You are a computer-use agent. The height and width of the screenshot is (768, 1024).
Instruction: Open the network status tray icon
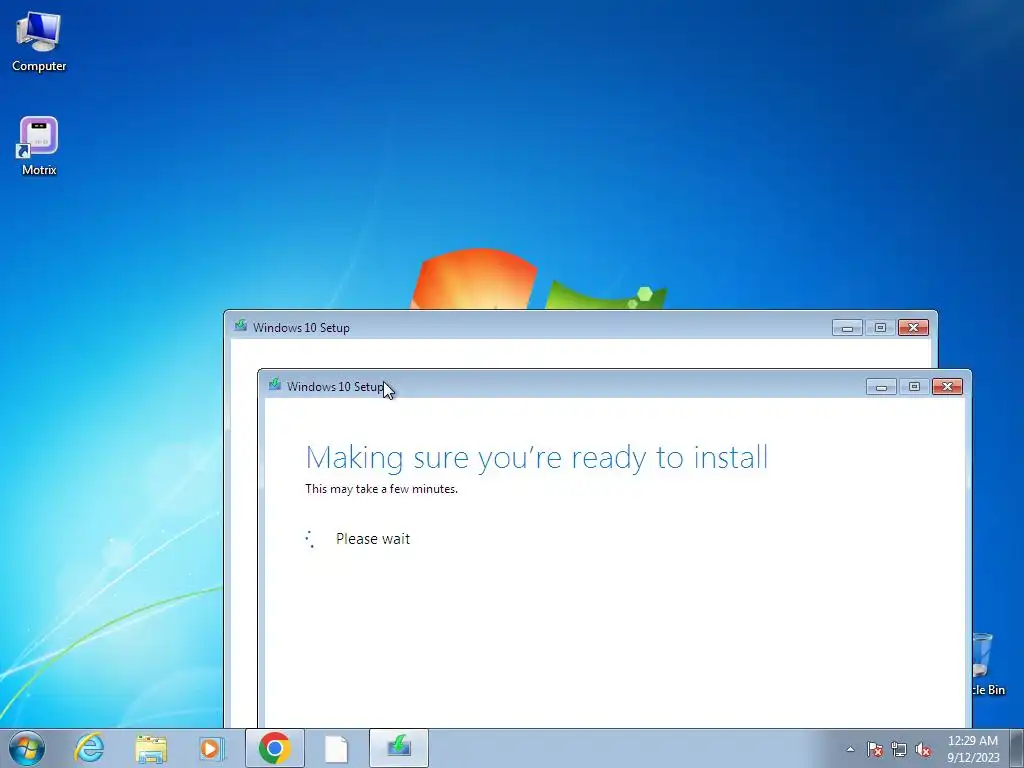point(899,749)
